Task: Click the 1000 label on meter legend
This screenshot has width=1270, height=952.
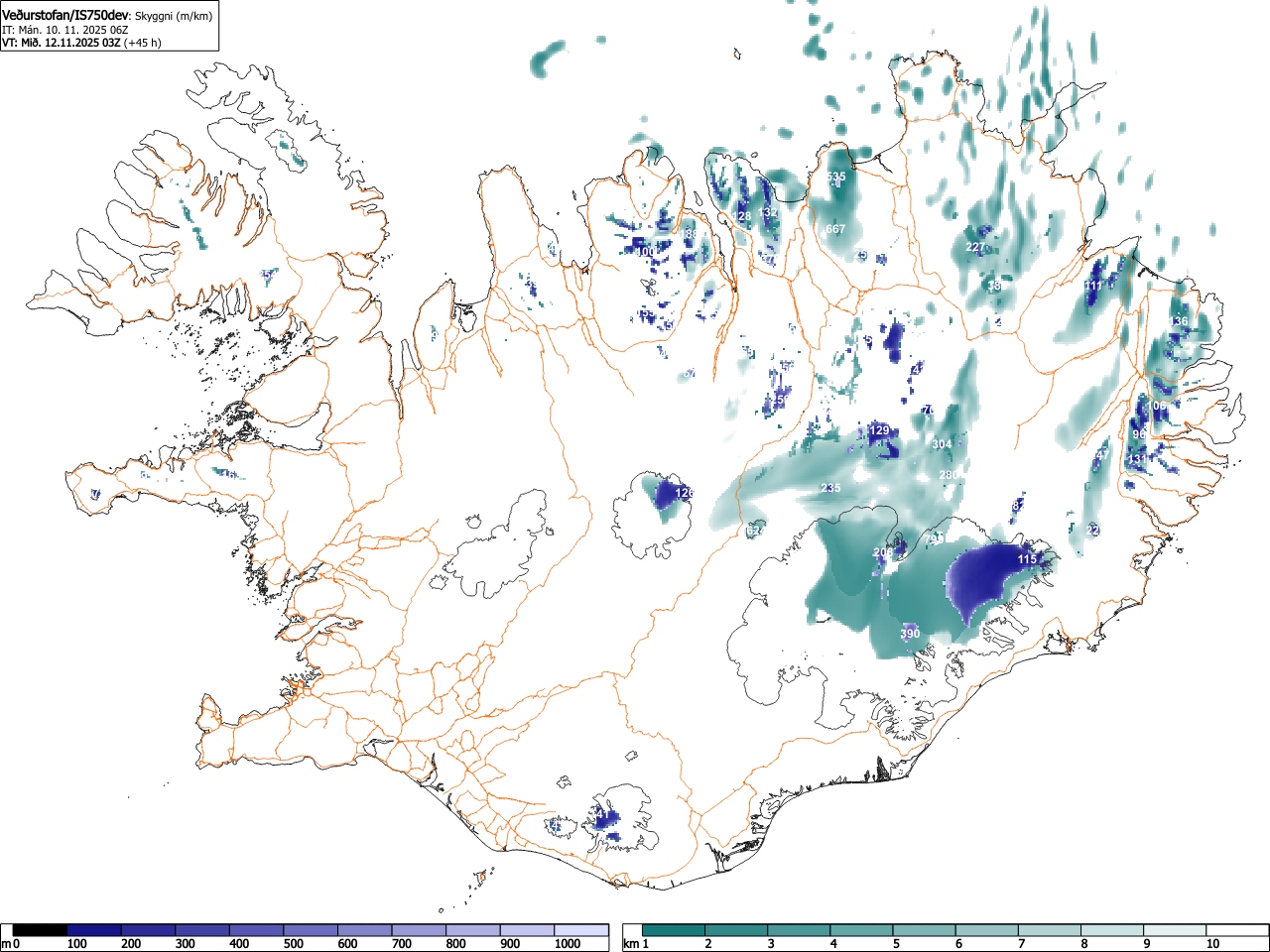Action: coord(567,944)
